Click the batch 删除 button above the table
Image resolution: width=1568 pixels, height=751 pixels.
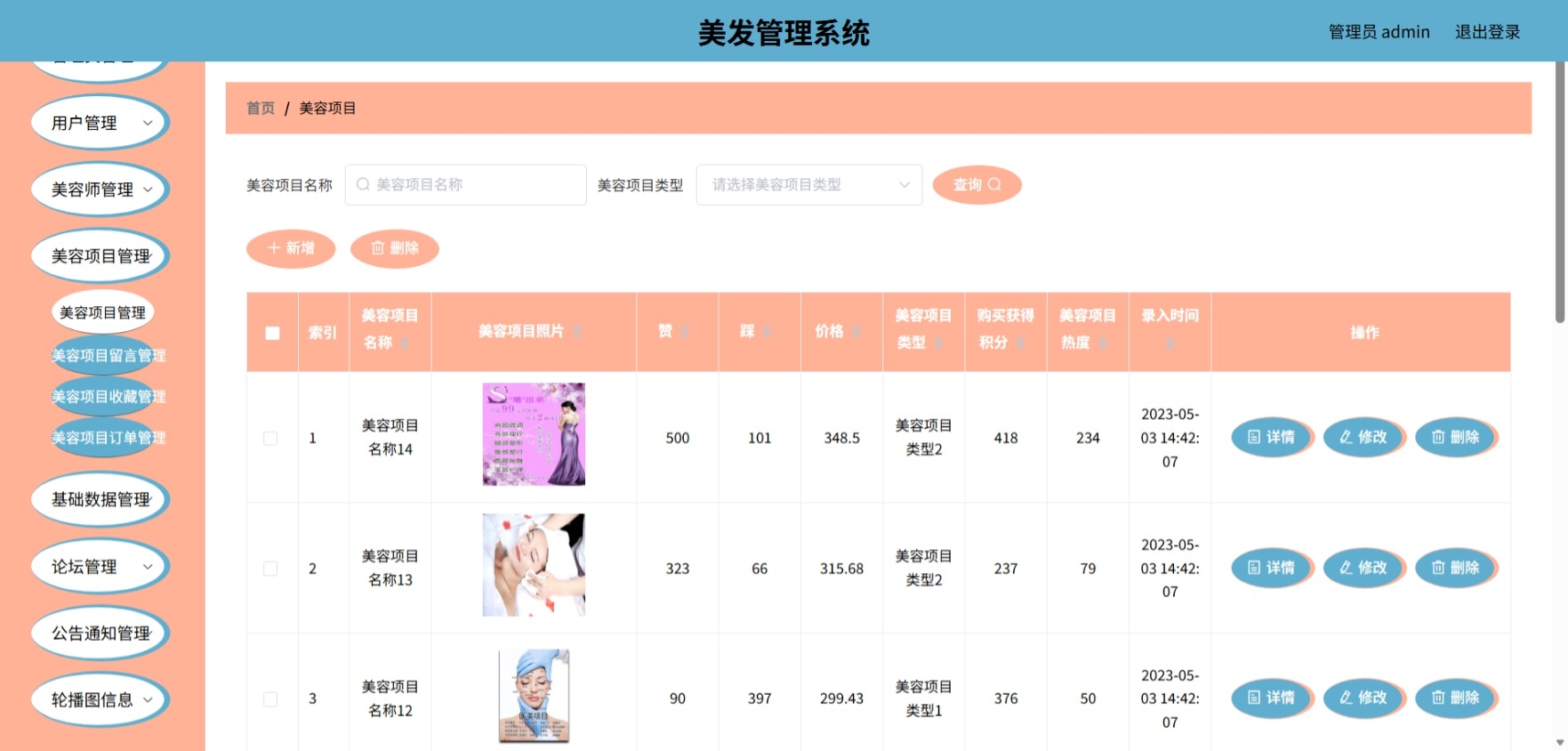click(395, 248)
